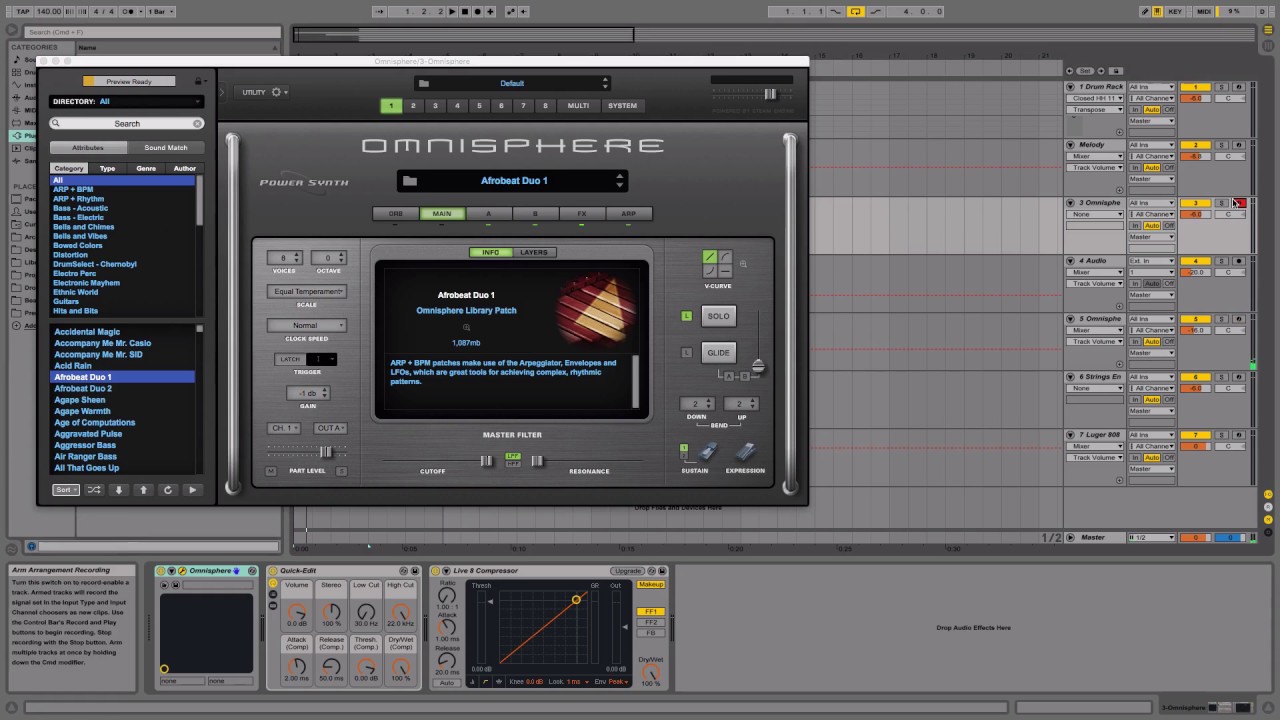Go to next patch with down arrow
The width and height of the screenshot is (1280, 720).
(118, 490)
